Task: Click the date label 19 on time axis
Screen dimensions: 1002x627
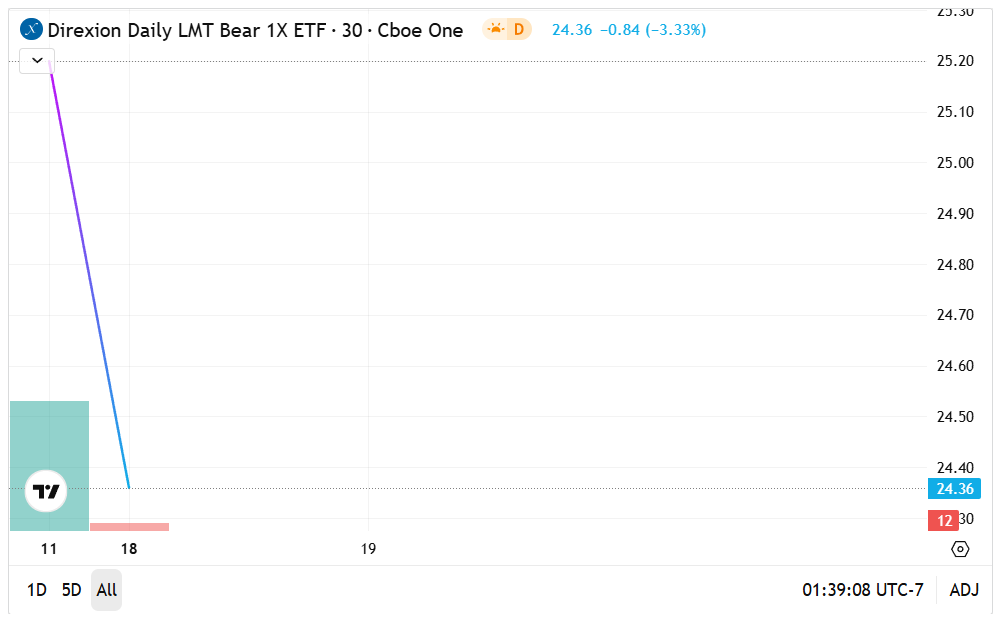Action: (368, 549)
